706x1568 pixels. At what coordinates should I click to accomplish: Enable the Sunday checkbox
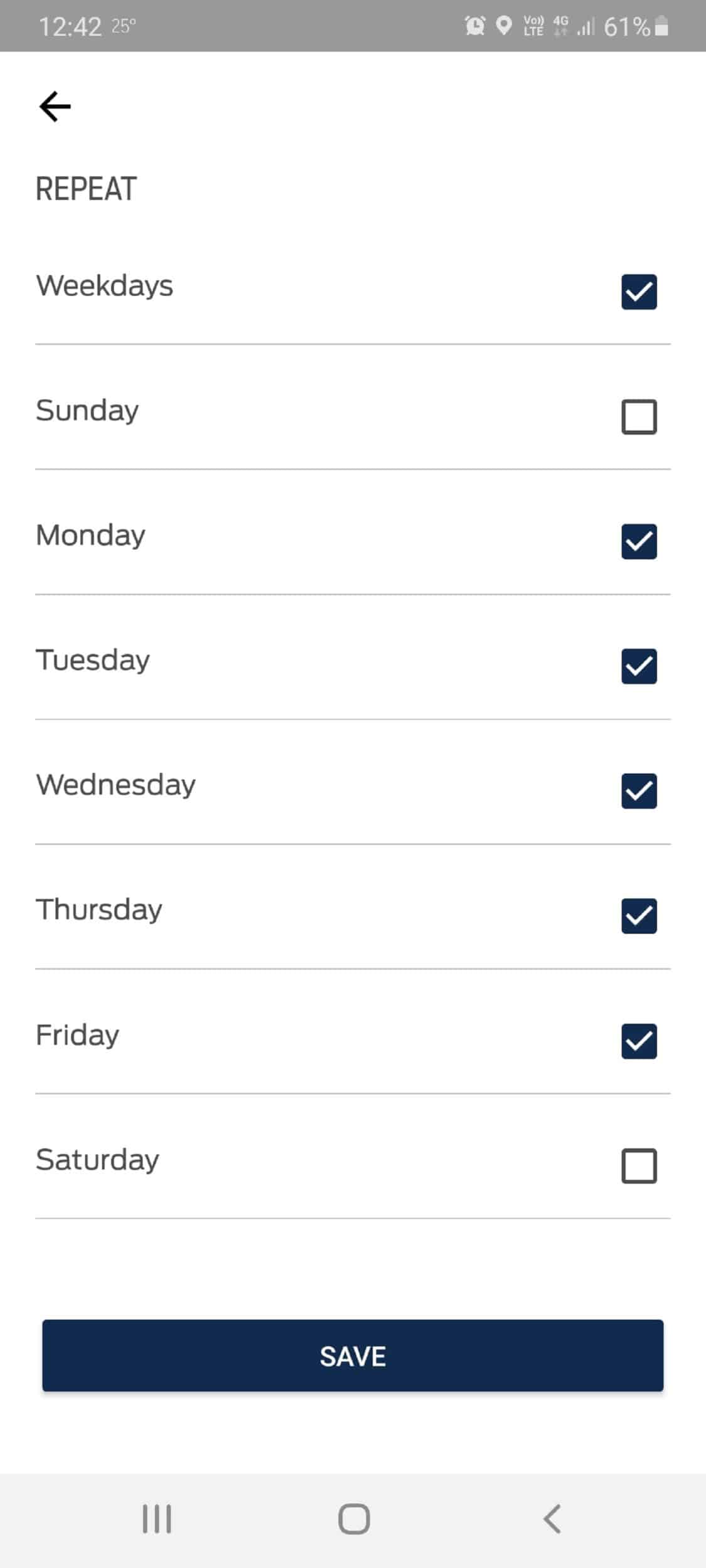coord(639,417)
